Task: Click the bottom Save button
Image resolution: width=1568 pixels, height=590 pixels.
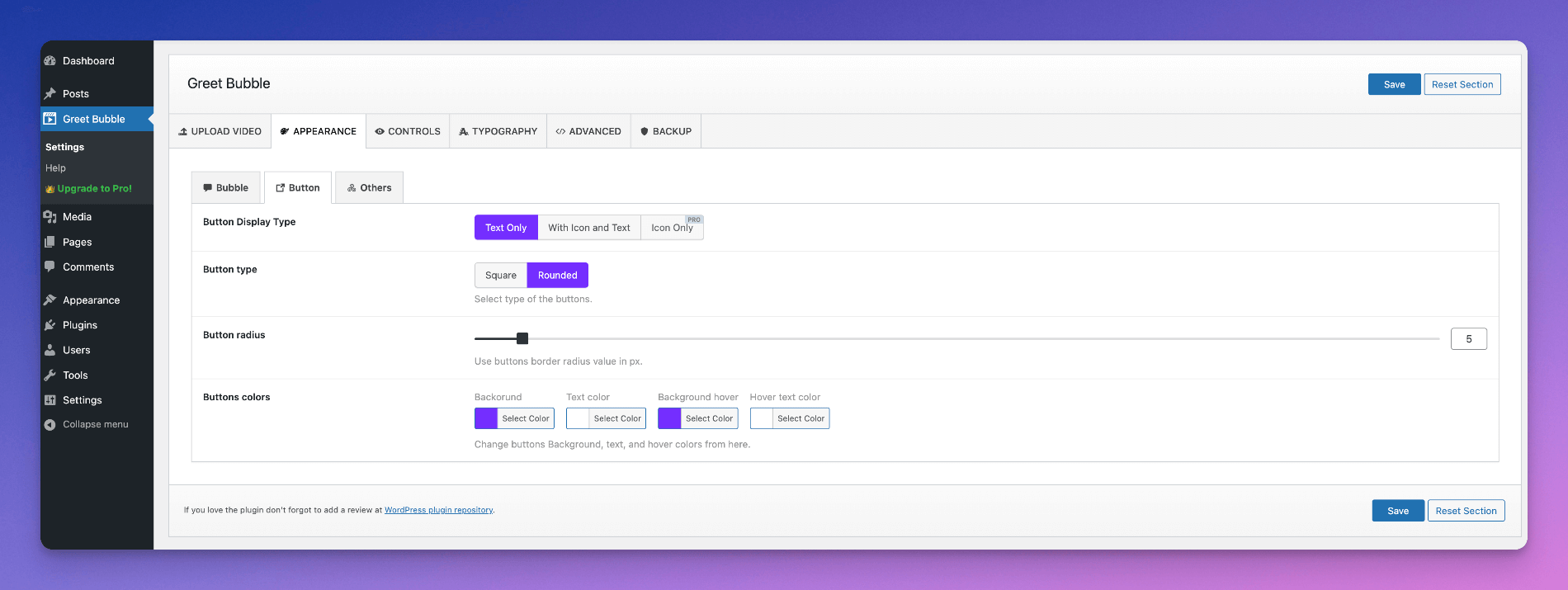Action: pos(1398,511)
